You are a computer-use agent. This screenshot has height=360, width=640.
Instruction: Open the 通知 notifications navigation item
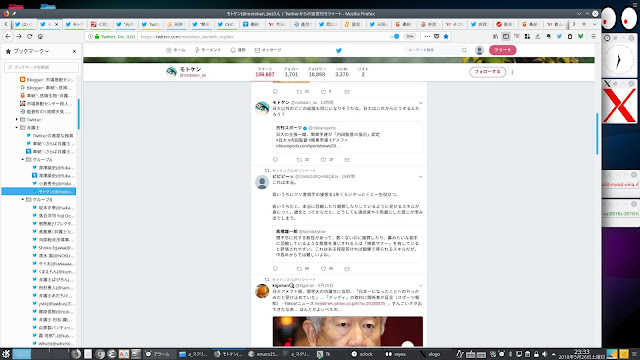(238, 50)
